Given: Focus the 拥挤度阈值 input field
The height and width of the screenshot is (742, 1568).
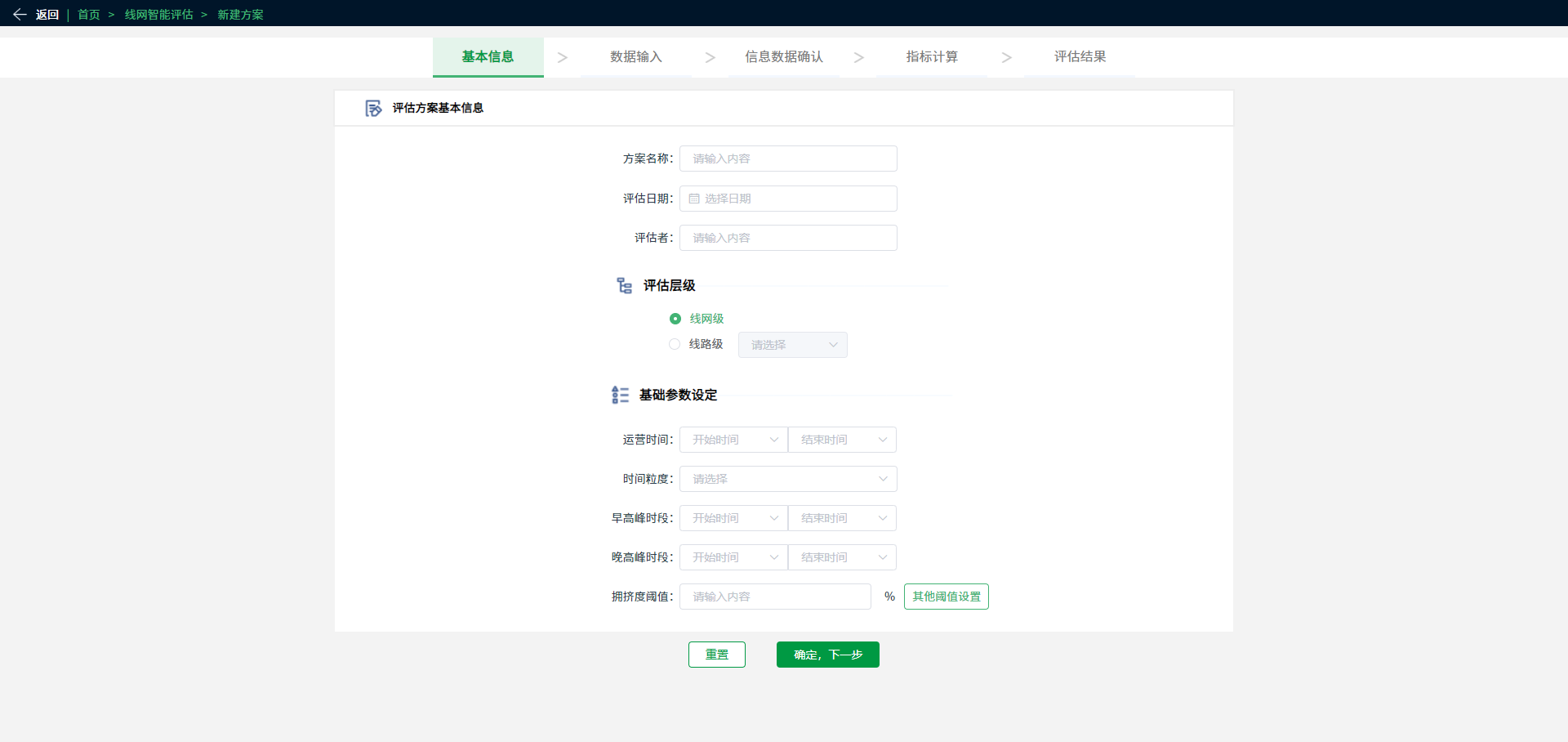Looking at the screenshot, I should tap(775, 597).
